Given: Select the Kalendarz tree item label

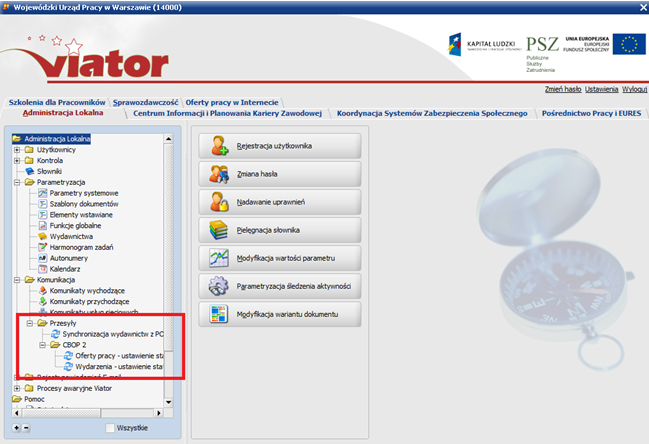Looking at the screenshot, I should click(65, 269).
